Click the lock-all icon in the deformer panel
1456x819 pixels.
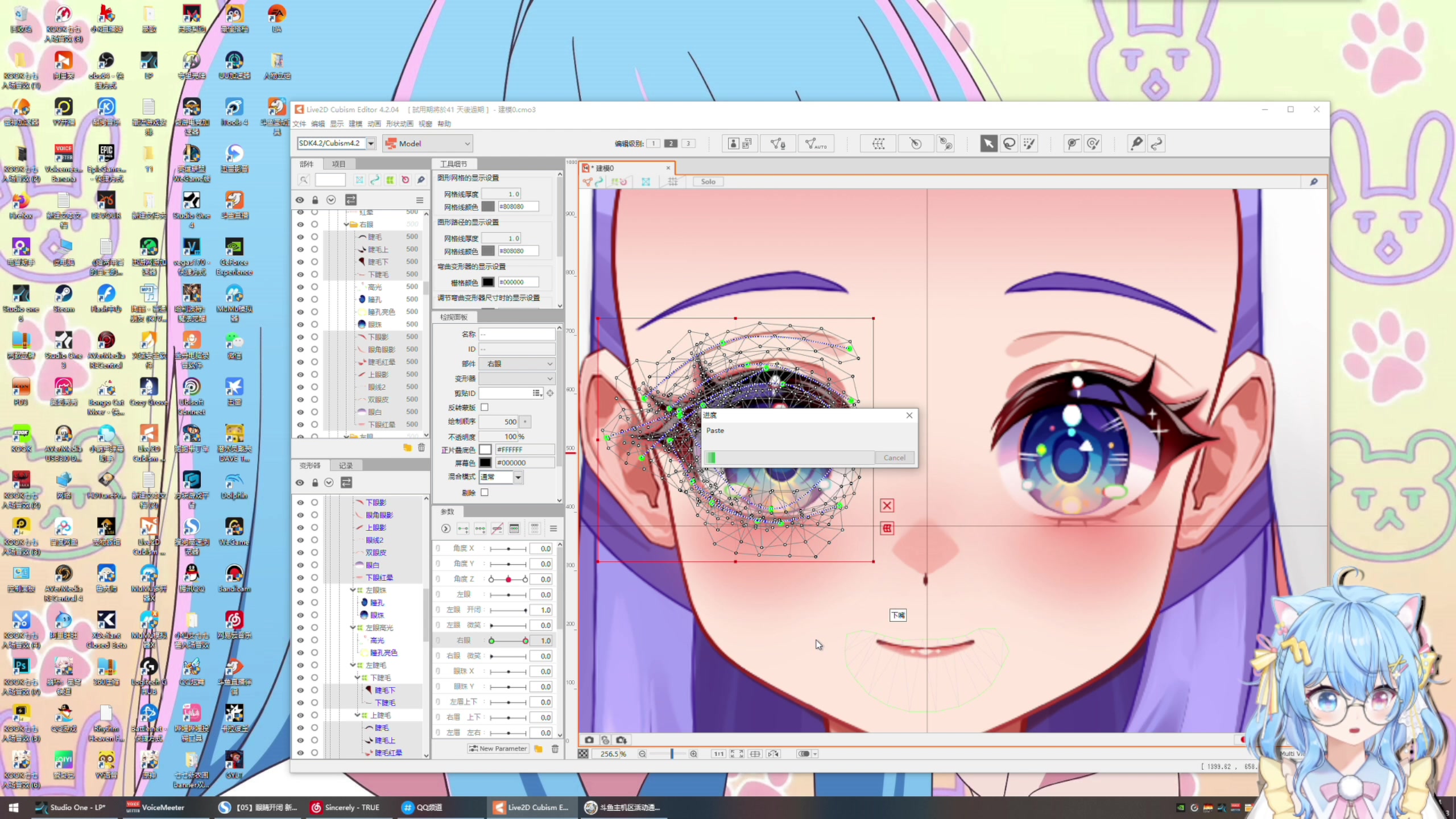coord(315,482)
